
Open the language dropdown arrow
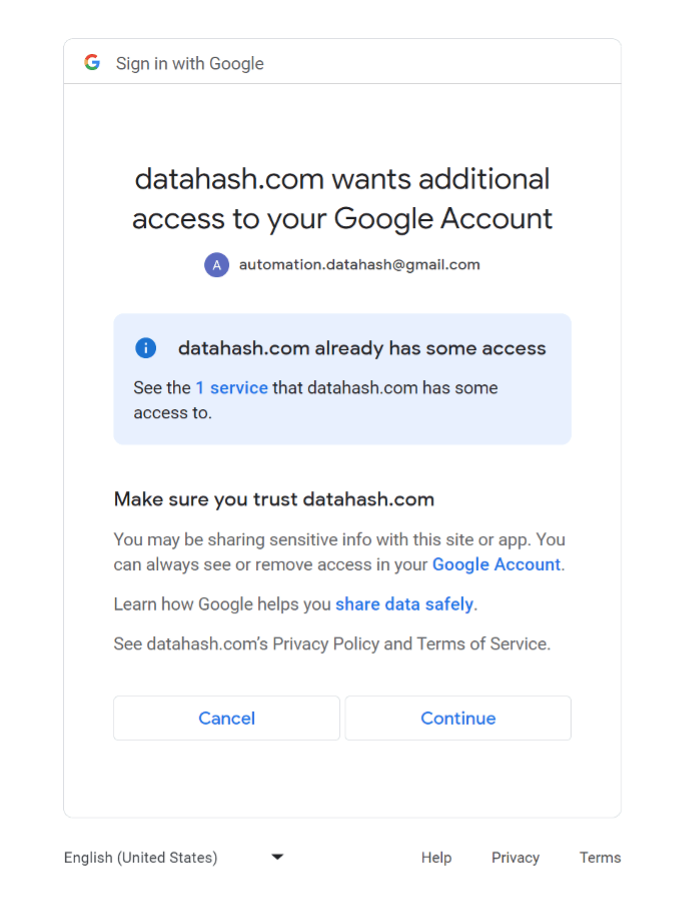click(x=278, y=857)
